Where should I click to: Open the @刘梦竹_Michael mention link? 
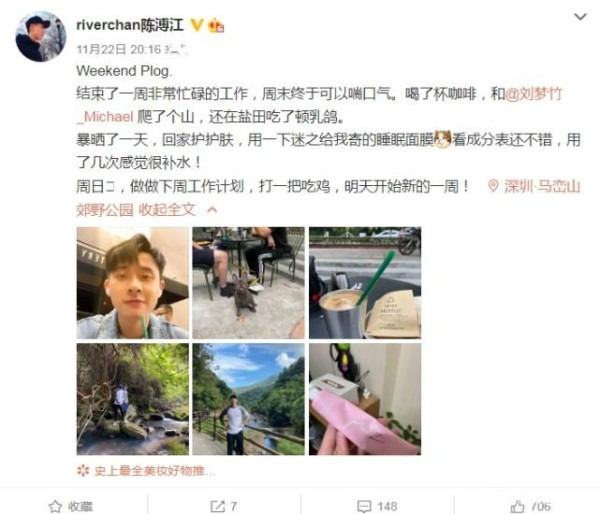[319, 105]
